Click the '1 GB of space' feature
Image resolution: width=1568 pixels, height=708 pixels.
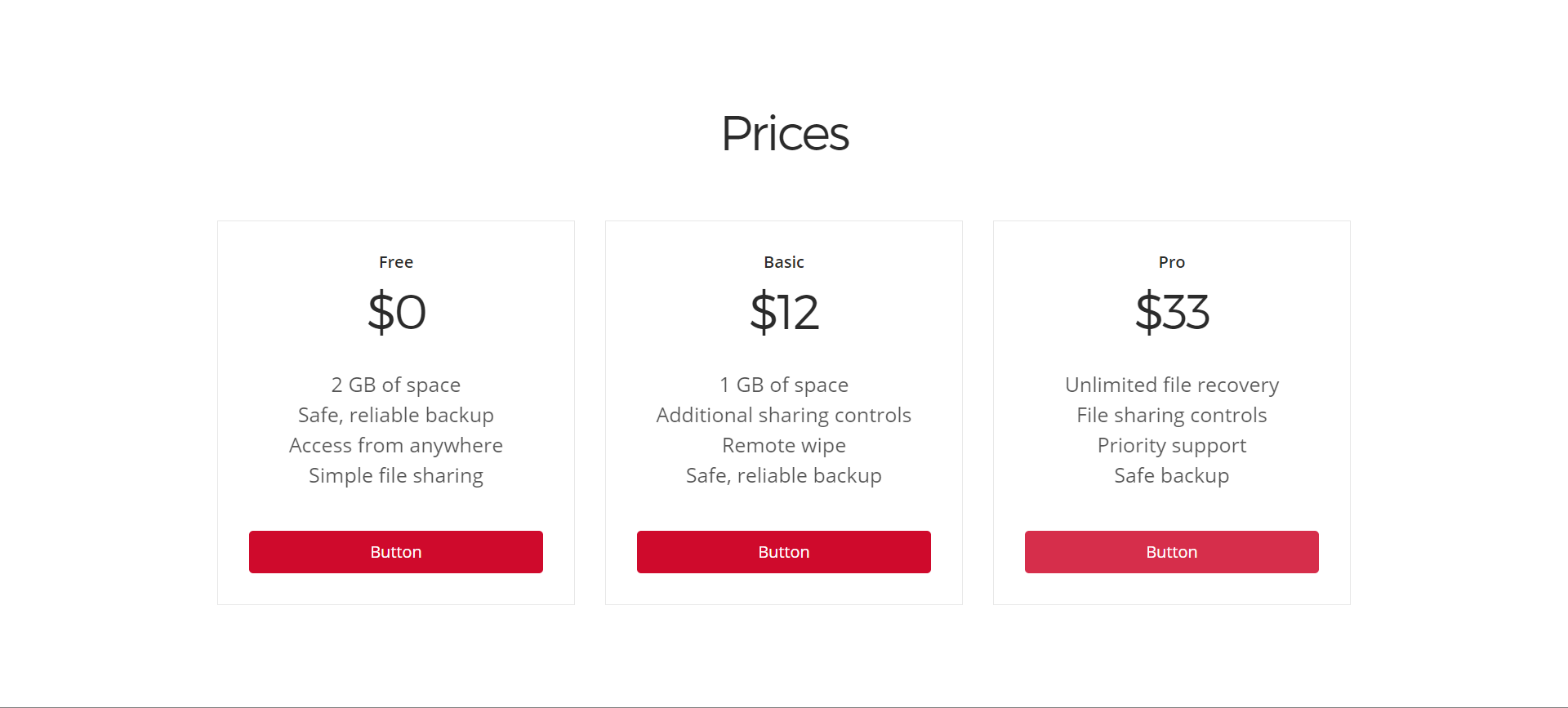click(784, 385)
